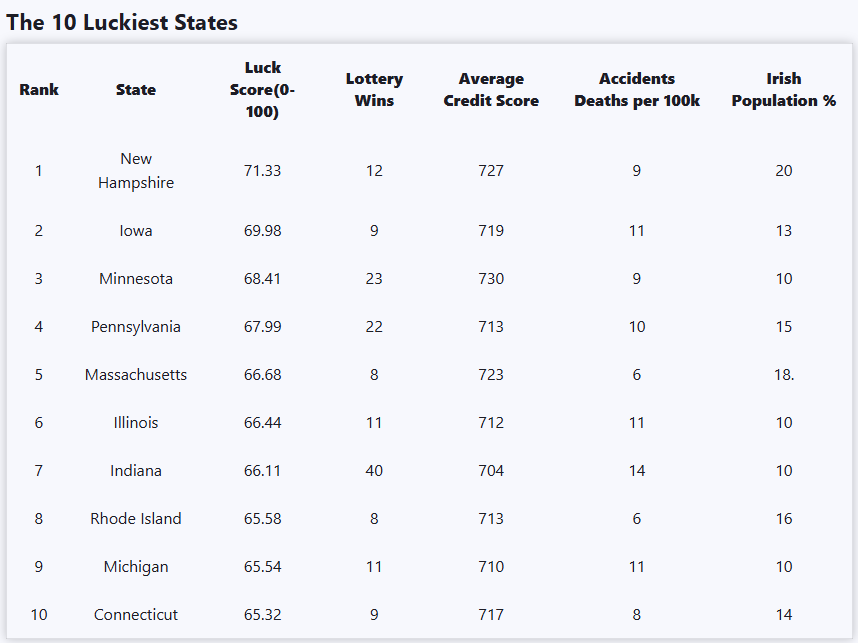
Task: Click the Lottery Wins column header
Action: click(x=374, y=90)
